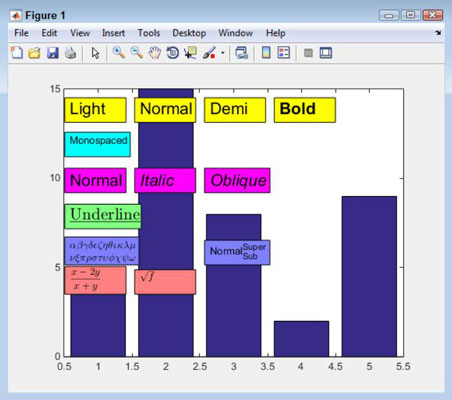This screenshot has height=400, width=452.
Task: Select the Edit Plot arrow tool
Action: [95, 53]
